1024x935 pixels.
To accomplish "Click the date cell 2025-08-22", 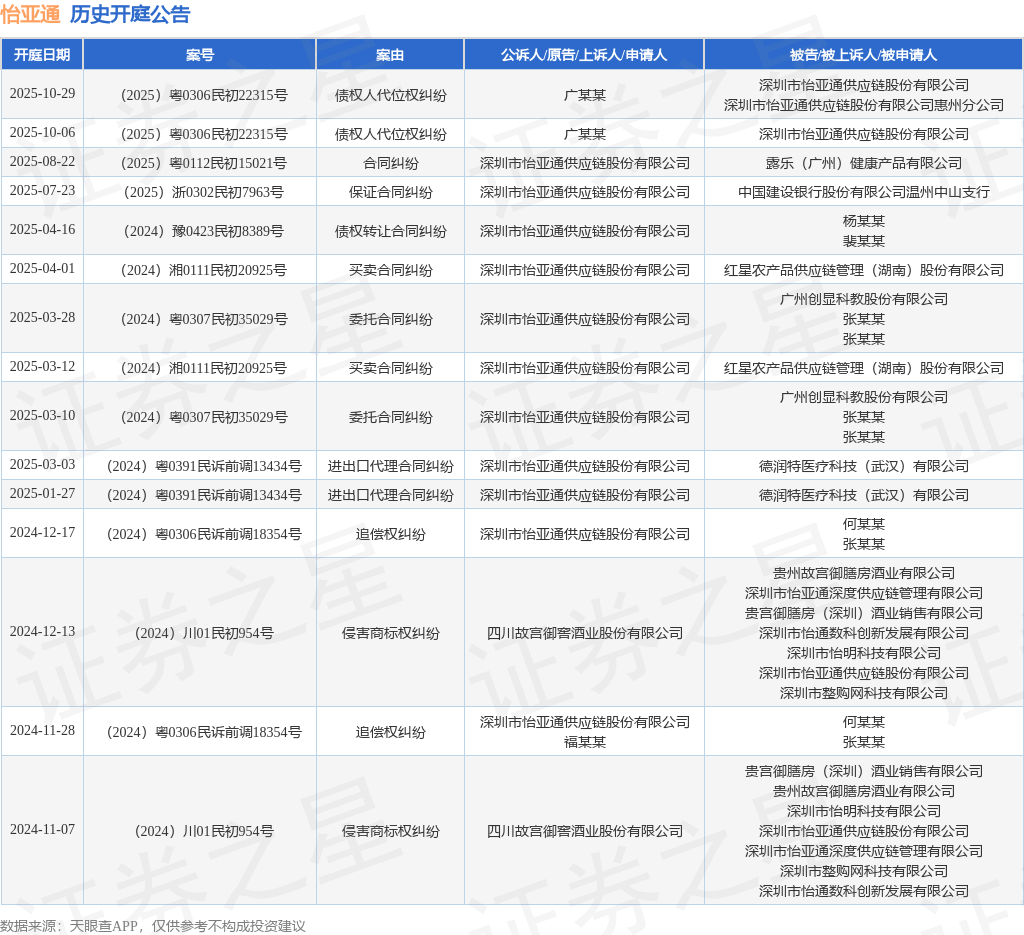I will click(42, 161).
